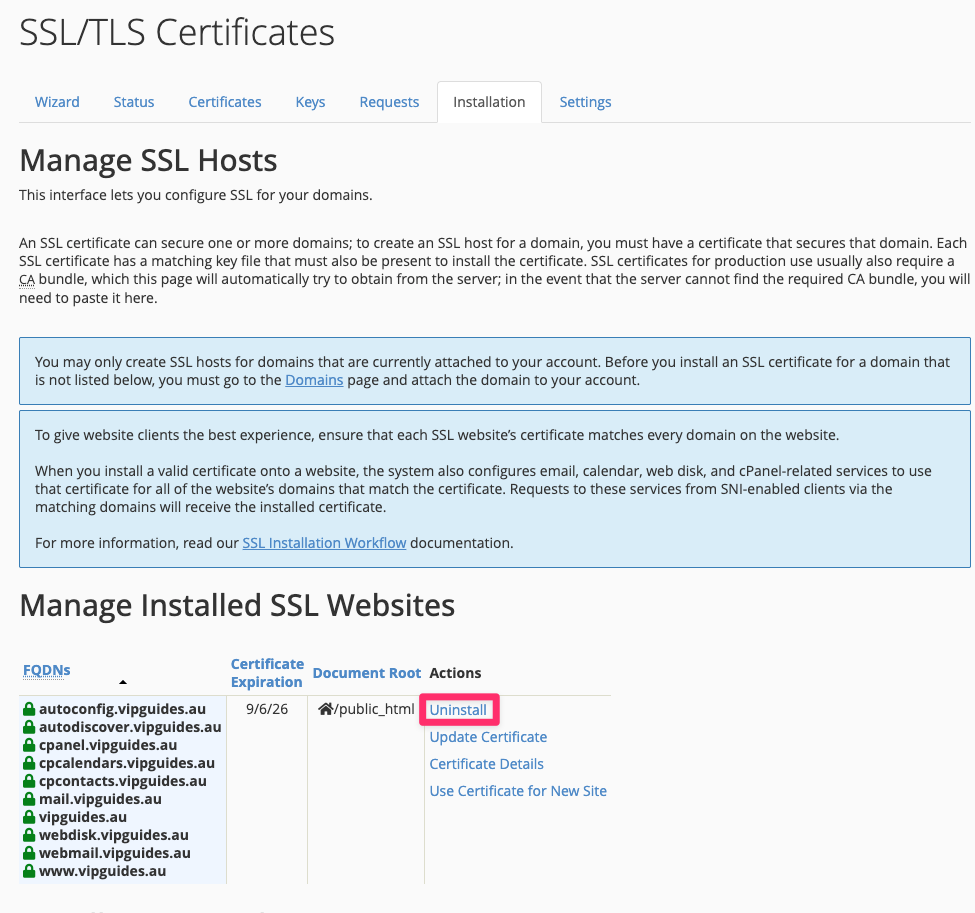
Task: Click the ascending sort arrow under FQDNs
Action: 123,682
